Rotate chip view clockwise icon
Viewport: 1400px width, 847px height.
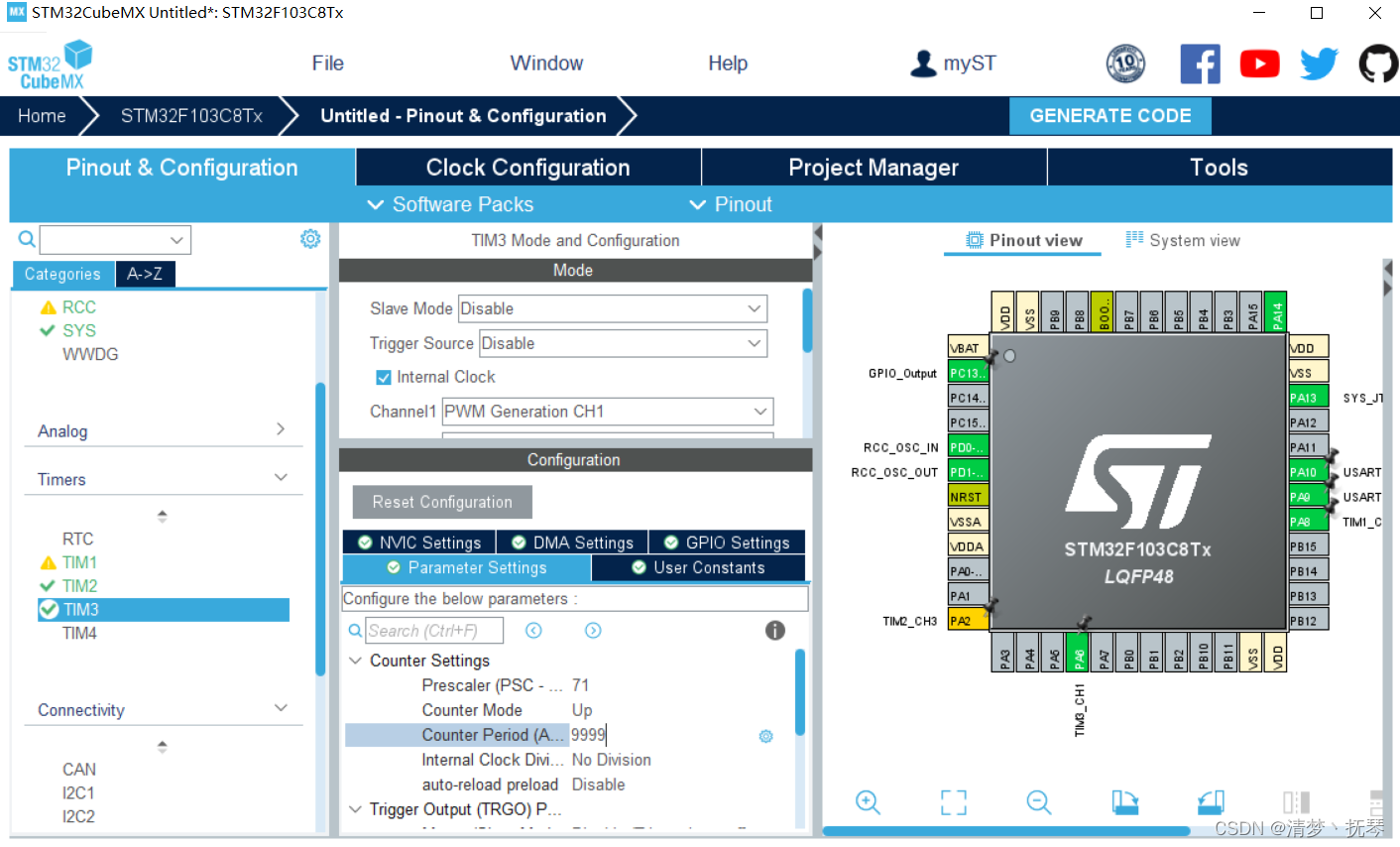point(1125,802)
